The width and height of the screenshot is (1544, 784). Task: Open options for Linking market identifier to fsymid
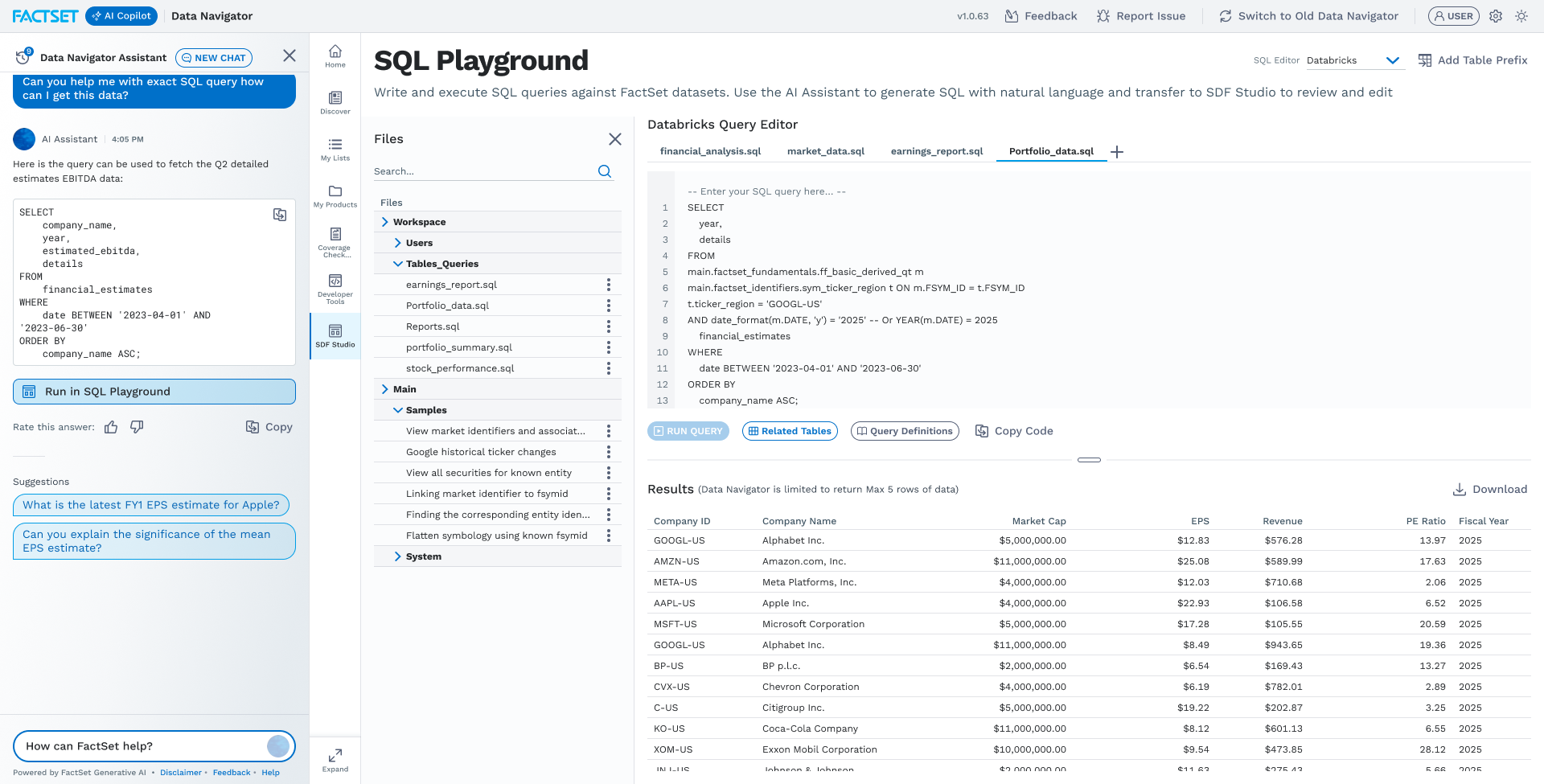point(609,494)
